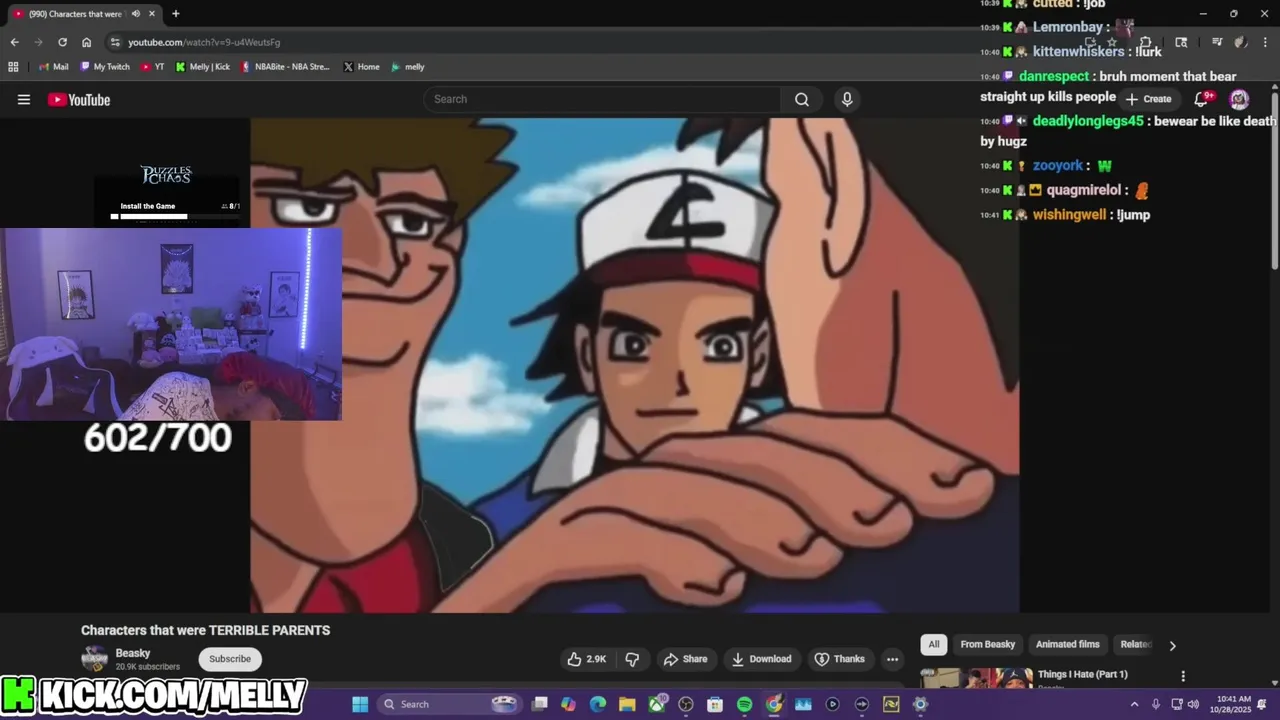Click the YouTube search magnifier button
The image size is (1280, 720).
pos(802,99)
